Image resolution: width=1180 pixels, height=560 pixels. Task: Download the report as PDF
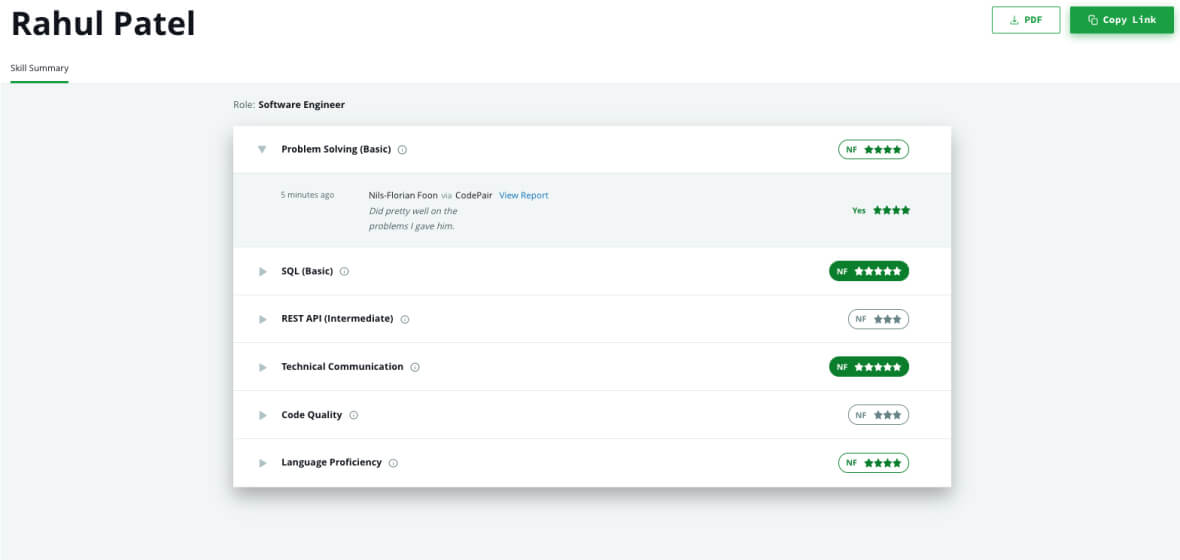1026,20
